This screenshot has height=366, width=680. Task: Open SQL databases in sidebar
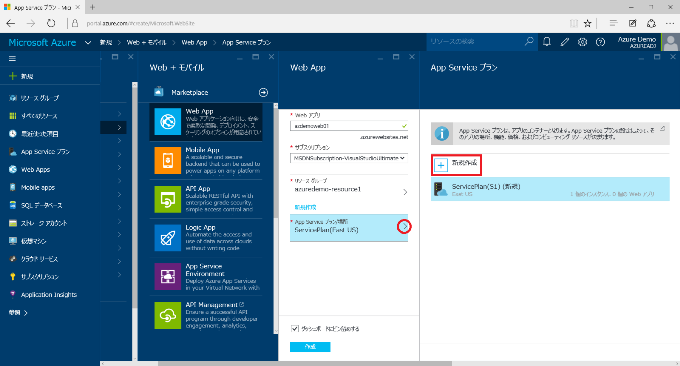41,205
